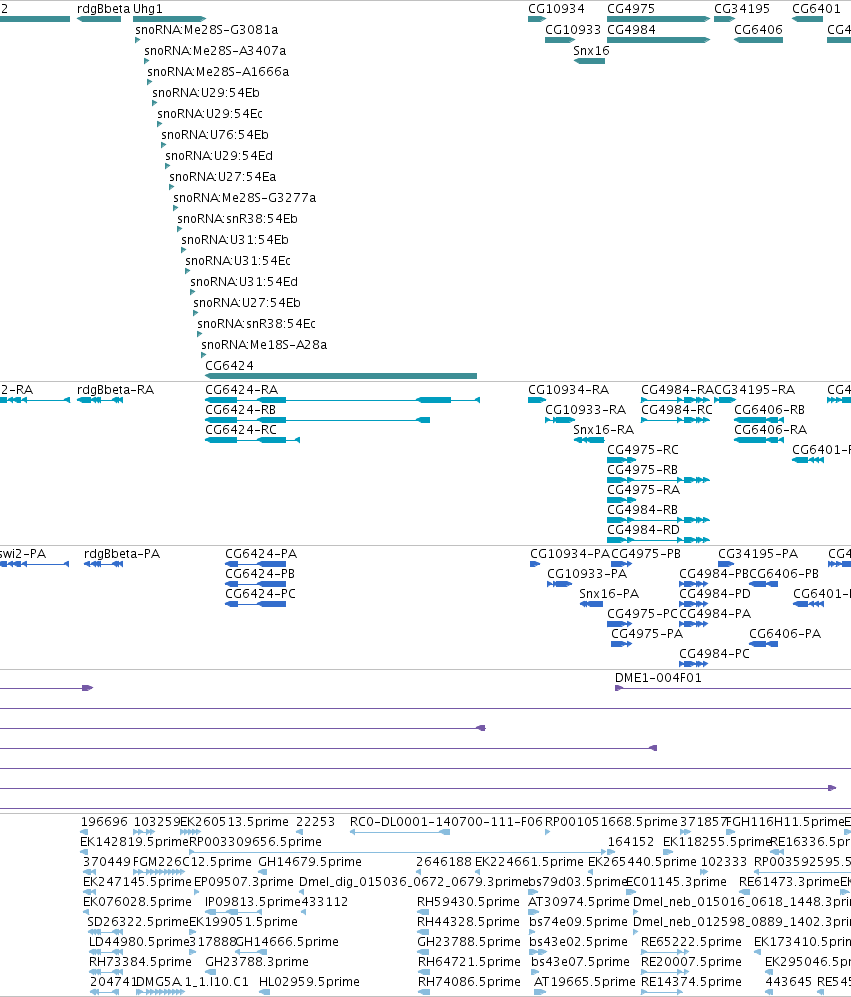Screen dimensions: 851x997
Task: Click the CG4975-RC transcript label
Action: [x=642, y=450]
